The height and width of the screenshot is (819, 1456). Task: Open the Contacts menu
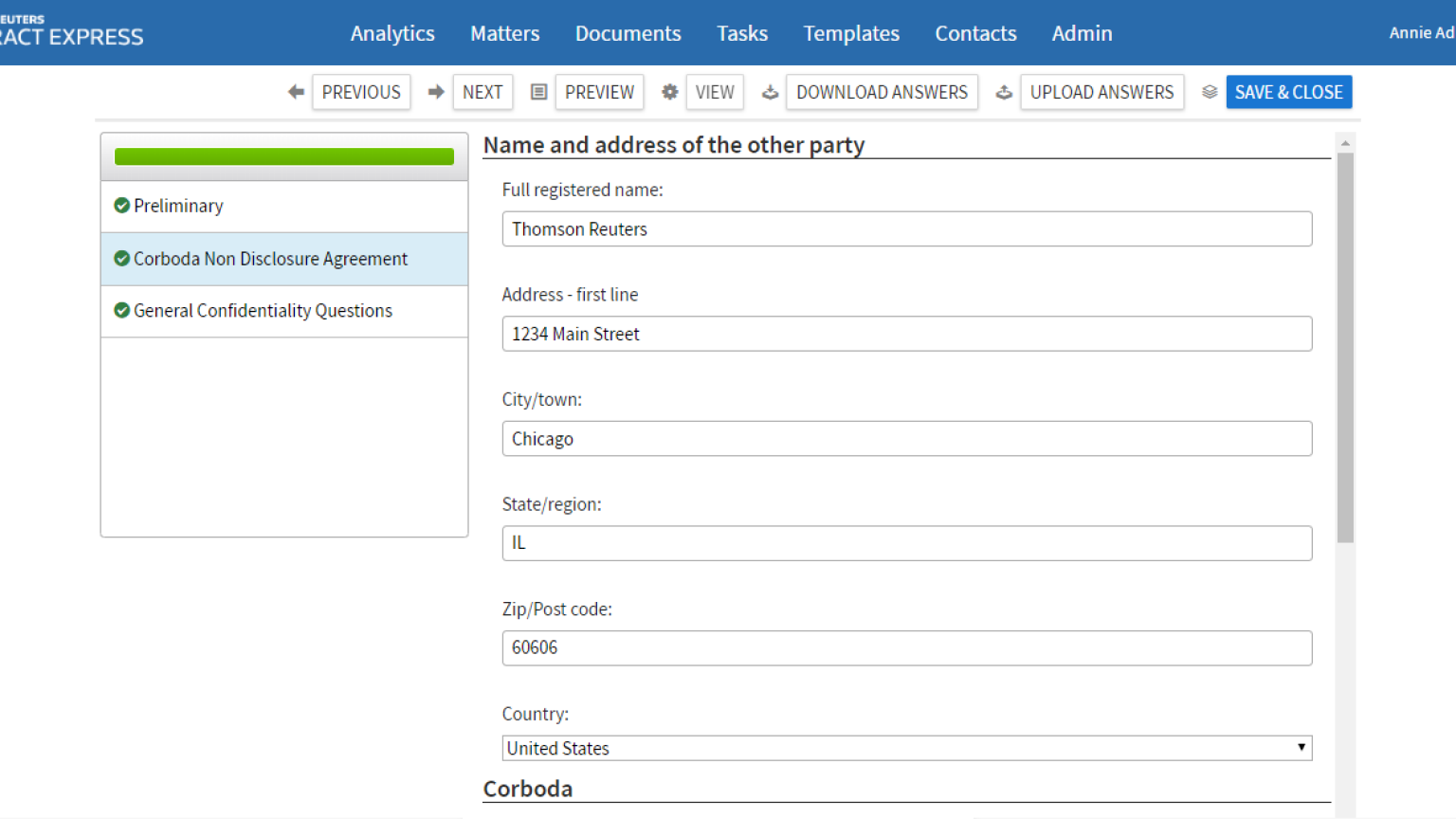tap(975, 33)
